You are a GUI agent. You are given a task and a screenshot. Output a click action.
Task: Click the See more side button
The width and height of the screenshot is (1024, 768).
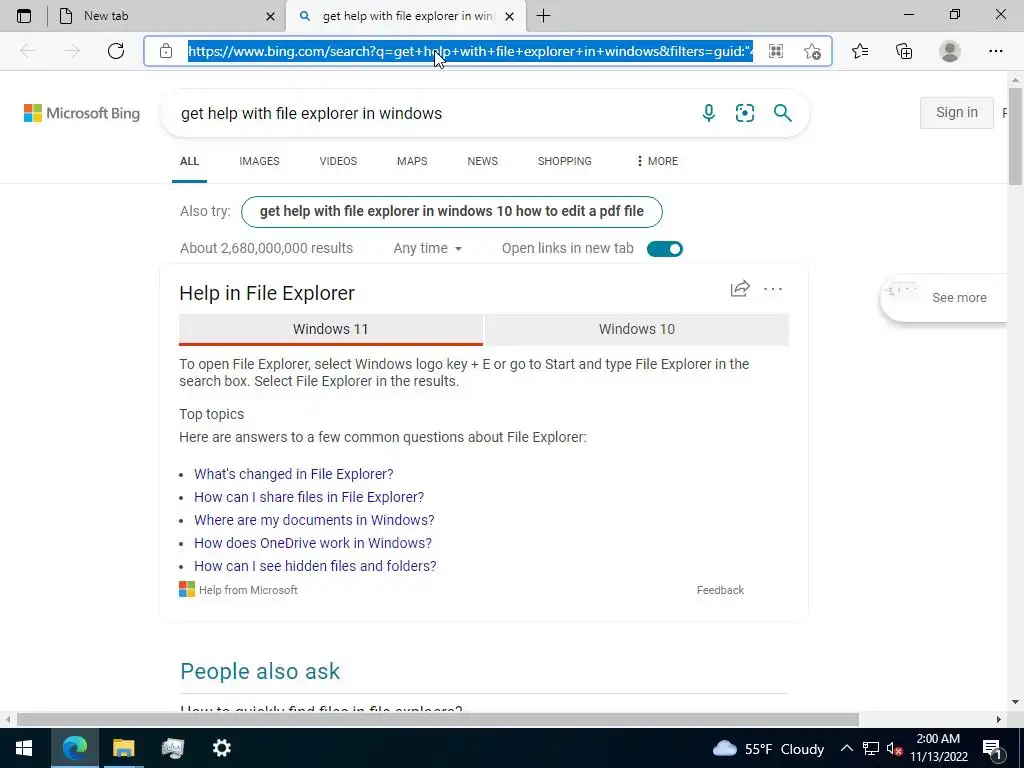(945, 298)
